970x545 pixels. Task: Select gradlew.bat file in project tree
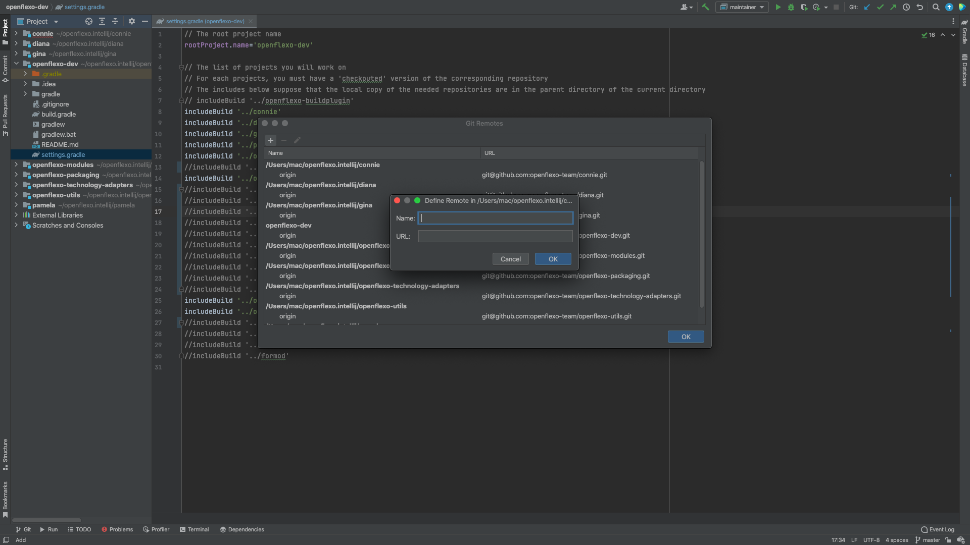click(x=58, y=134)
